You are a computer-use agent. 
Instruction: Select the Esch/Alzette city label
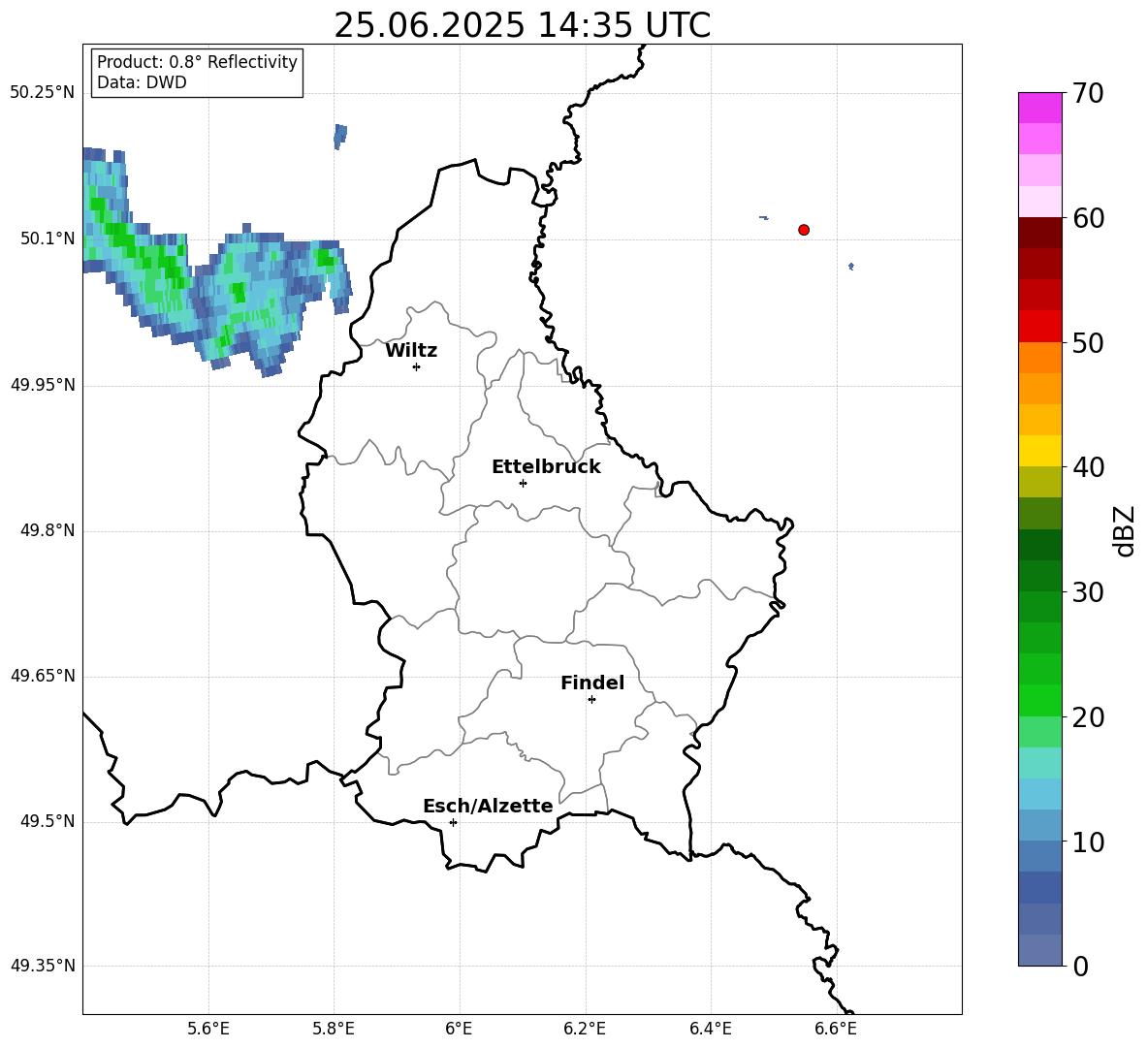(x=488, y=806)
